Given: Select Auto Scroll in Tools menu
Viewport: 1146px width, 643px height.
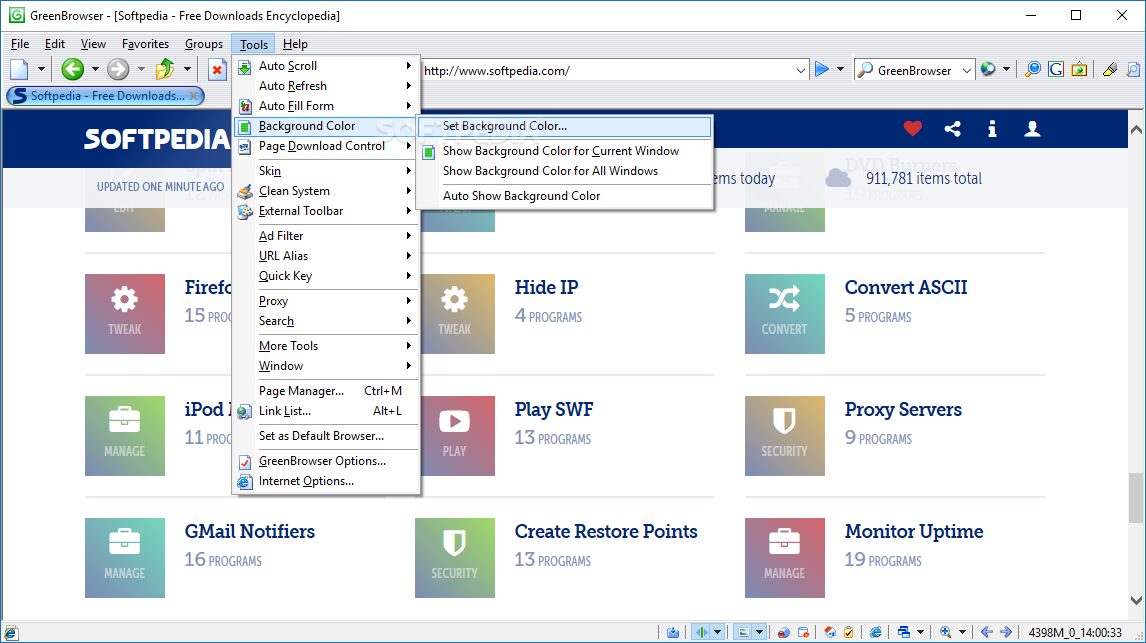Looking at the screenshot, I should [325, 66].
